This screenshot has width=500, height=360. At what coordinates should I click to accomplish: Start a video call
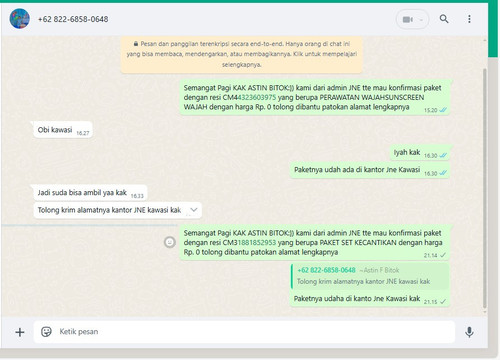(x=408, y=20)
